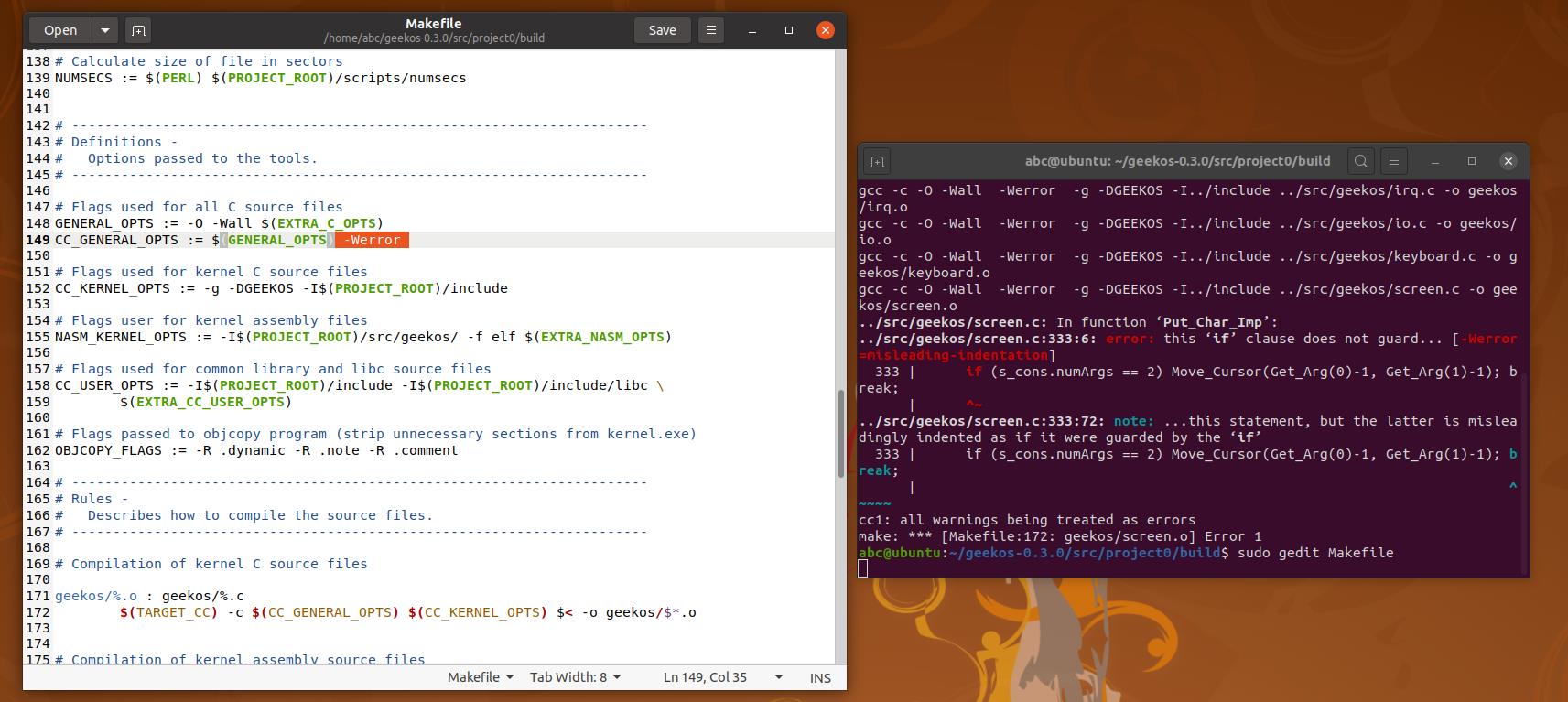Viewport: 1568px width, 702px height.
Task: Click comment 'Flags used for all C source files'
Action: [x=199, y=207]
